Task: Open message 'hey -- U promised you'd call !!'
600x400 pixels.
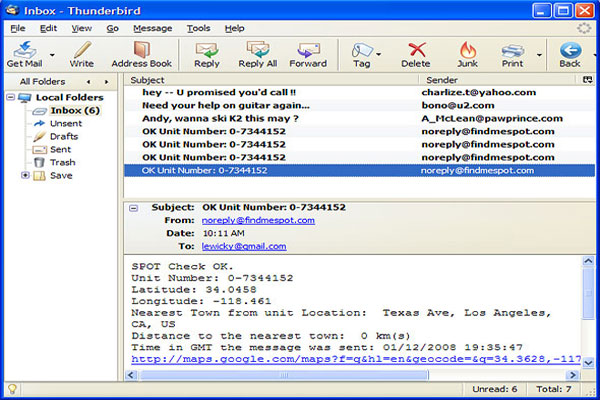Action: pos(219,92)
